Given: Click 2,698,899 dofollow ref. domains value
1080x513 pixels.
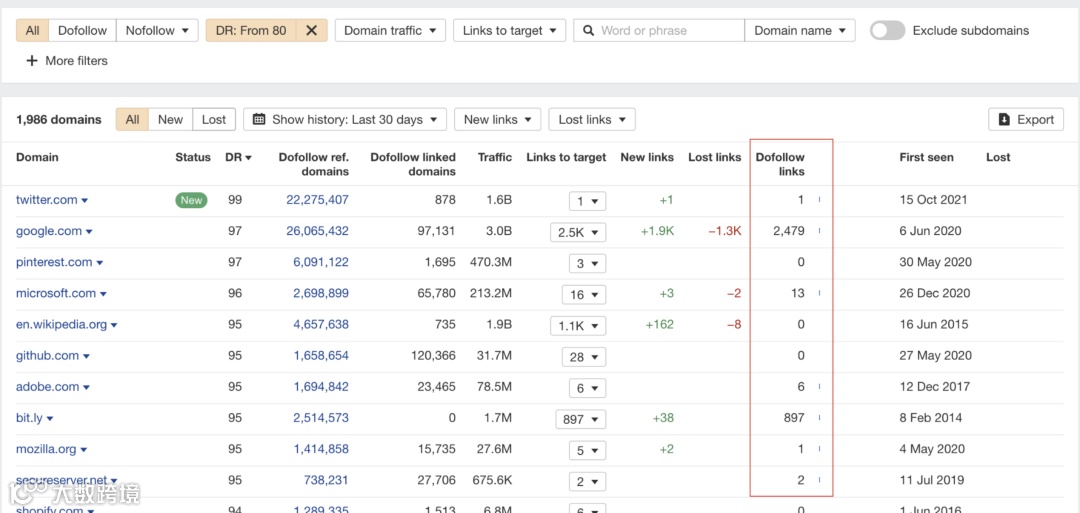Looking at the screenshot, I should click(x=321, y=293).
